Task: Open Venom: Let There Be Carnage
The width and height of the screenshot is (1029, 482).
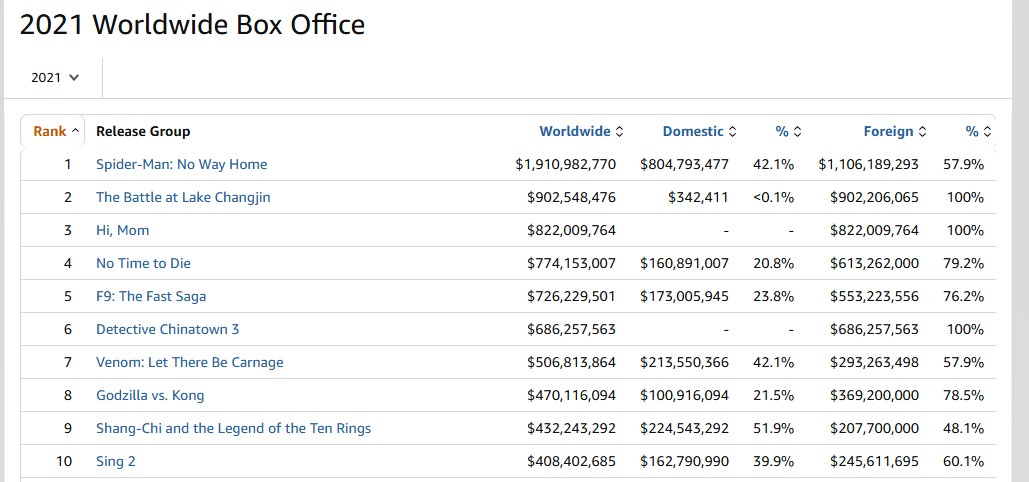Action: (189, 362)
